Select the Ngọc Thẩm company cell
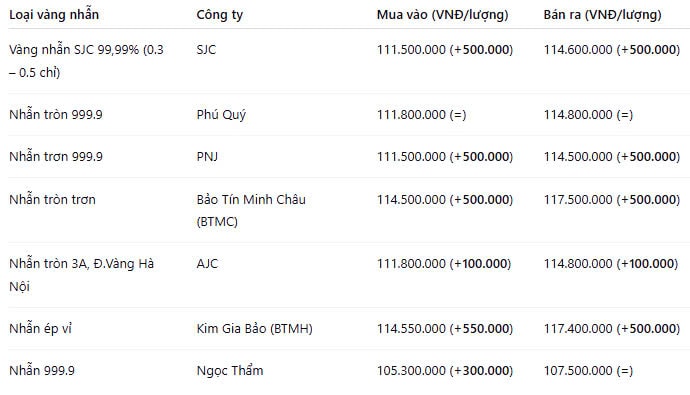The height and width of the screenshot is (395, 690). (x=230, y=371)
